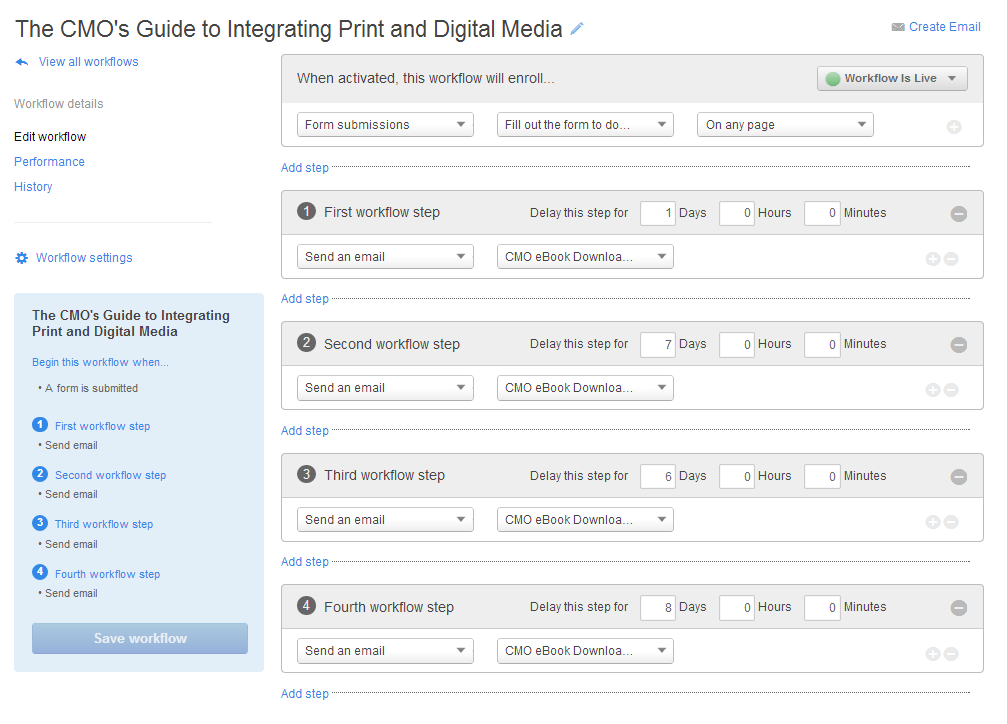Click the Hours field in Fourth workflow step
The width and height of the screenshot is (1007, 724).
point(737,608)
